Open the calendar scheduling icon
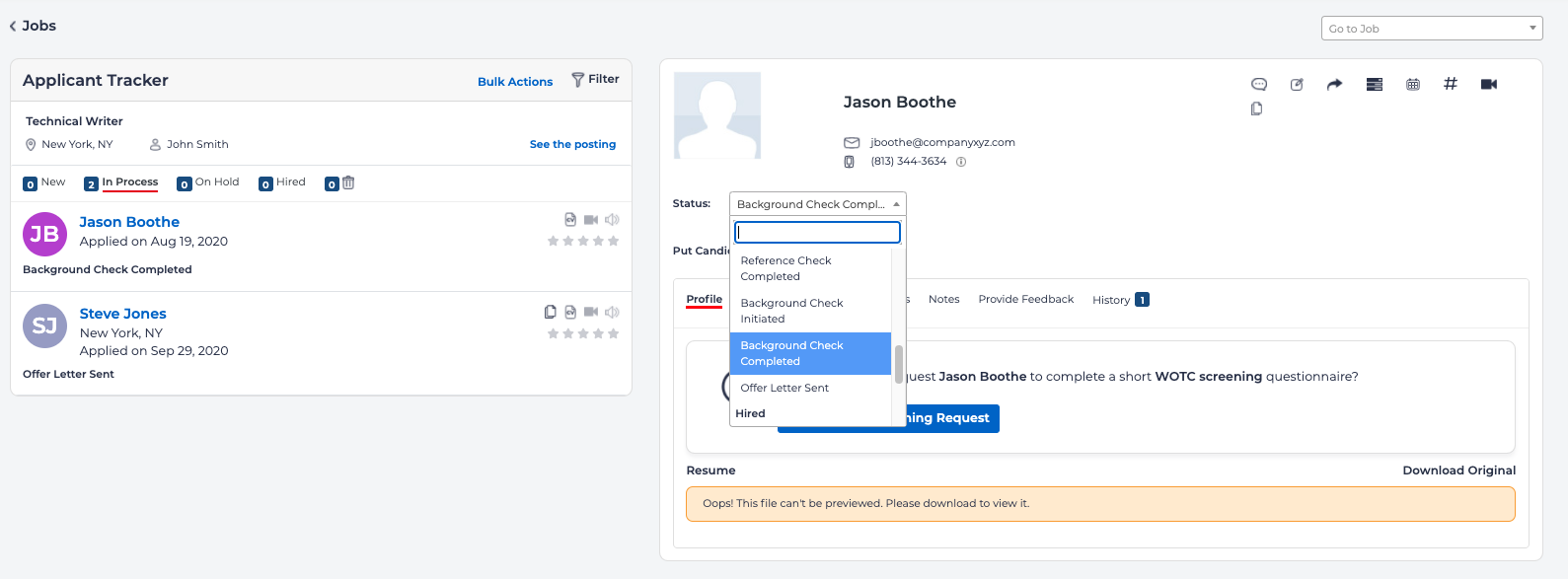 (x=1413, y=84)
